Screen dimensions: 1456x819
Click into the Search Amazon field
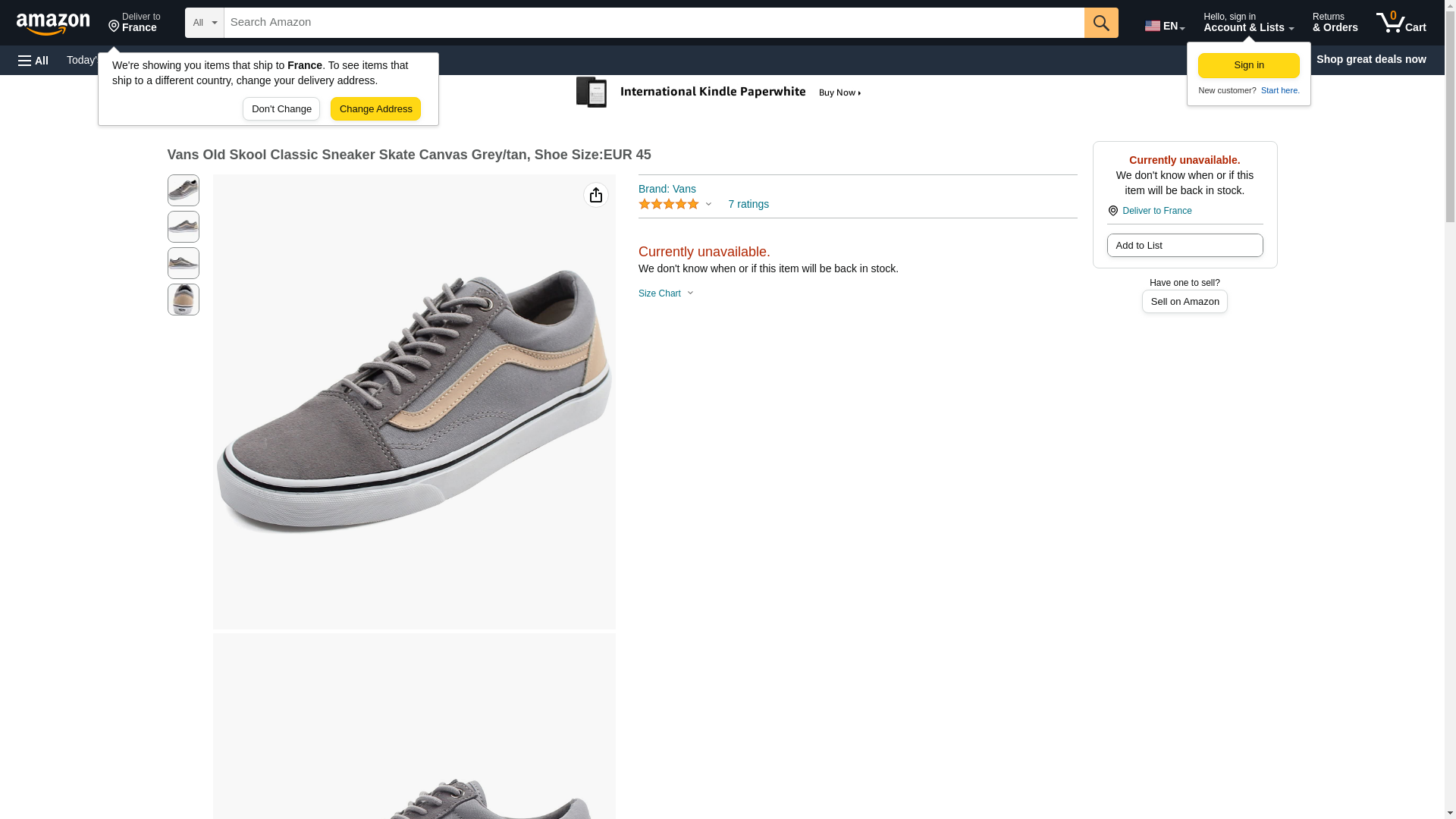(x=653, y=23)
